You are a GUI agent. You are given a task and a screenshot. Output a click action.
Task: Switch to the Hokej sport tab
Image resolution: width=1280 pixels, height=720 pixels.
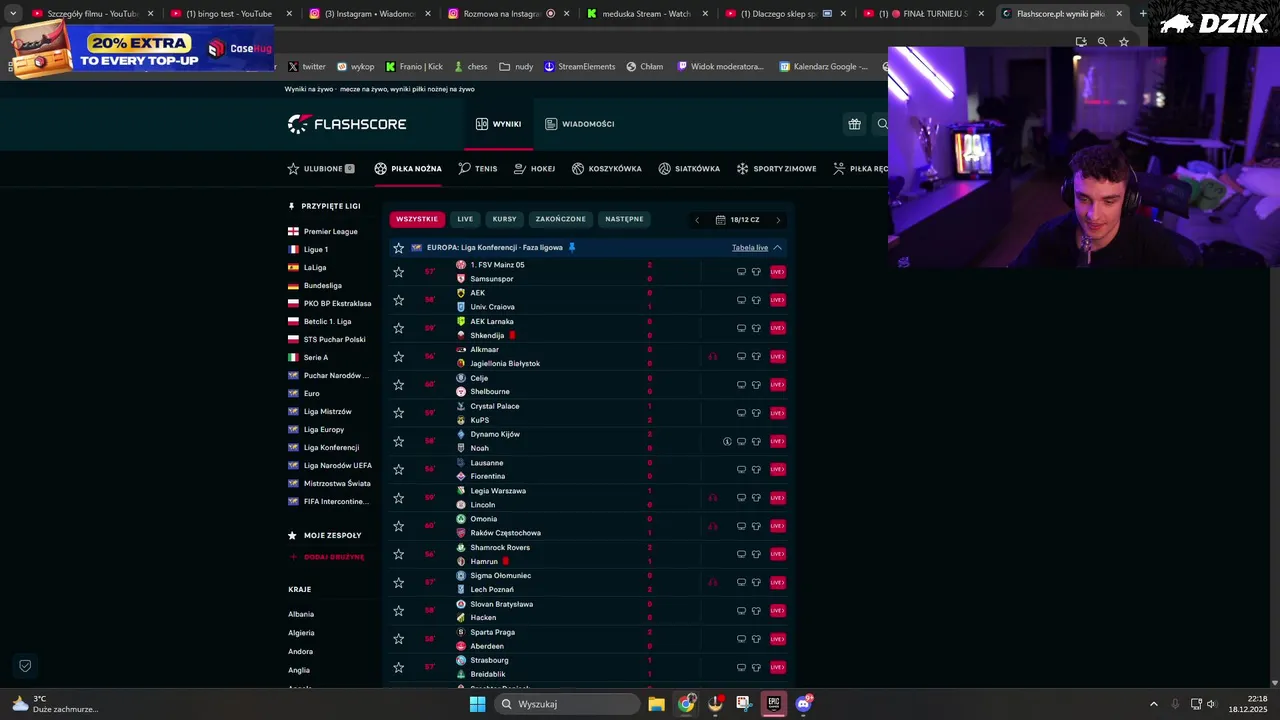click(x=534, y=169)
